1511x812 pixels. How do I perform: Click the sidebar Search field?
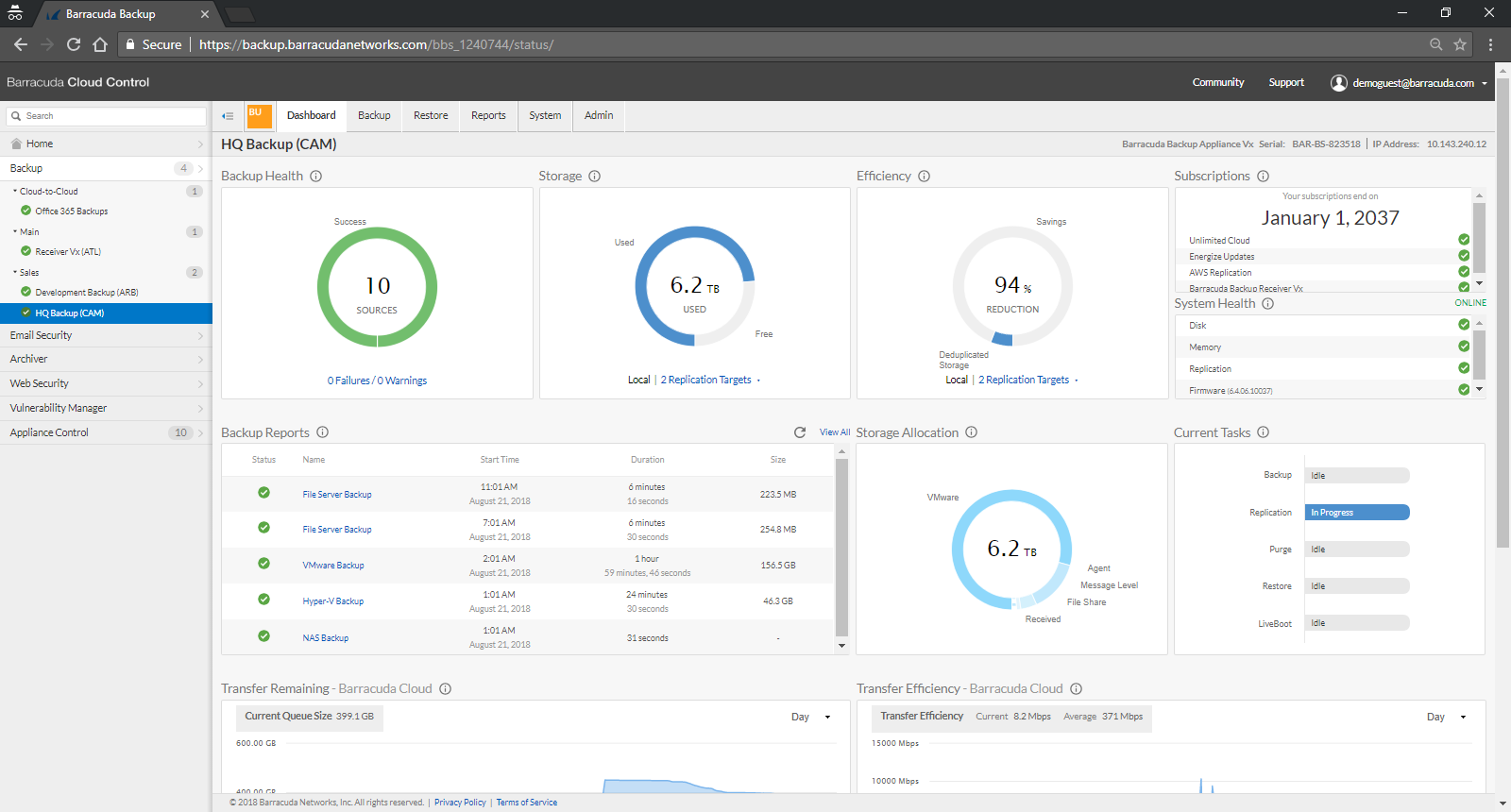click(107, 116)
